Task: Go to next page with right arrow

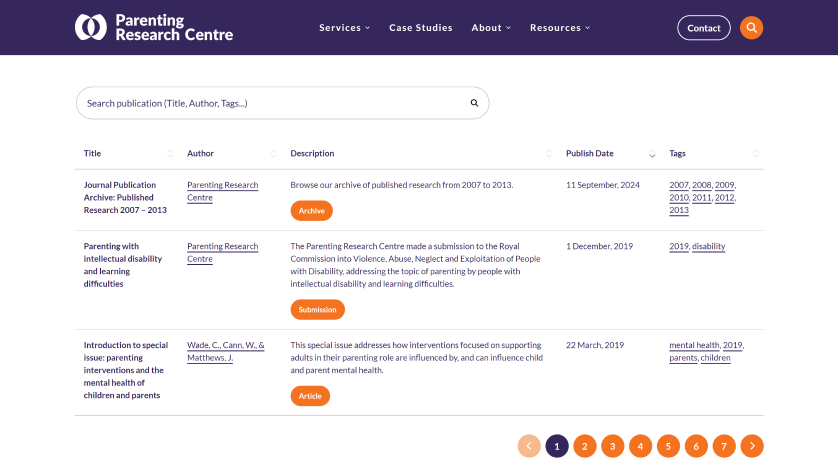Action: [751, 446]
